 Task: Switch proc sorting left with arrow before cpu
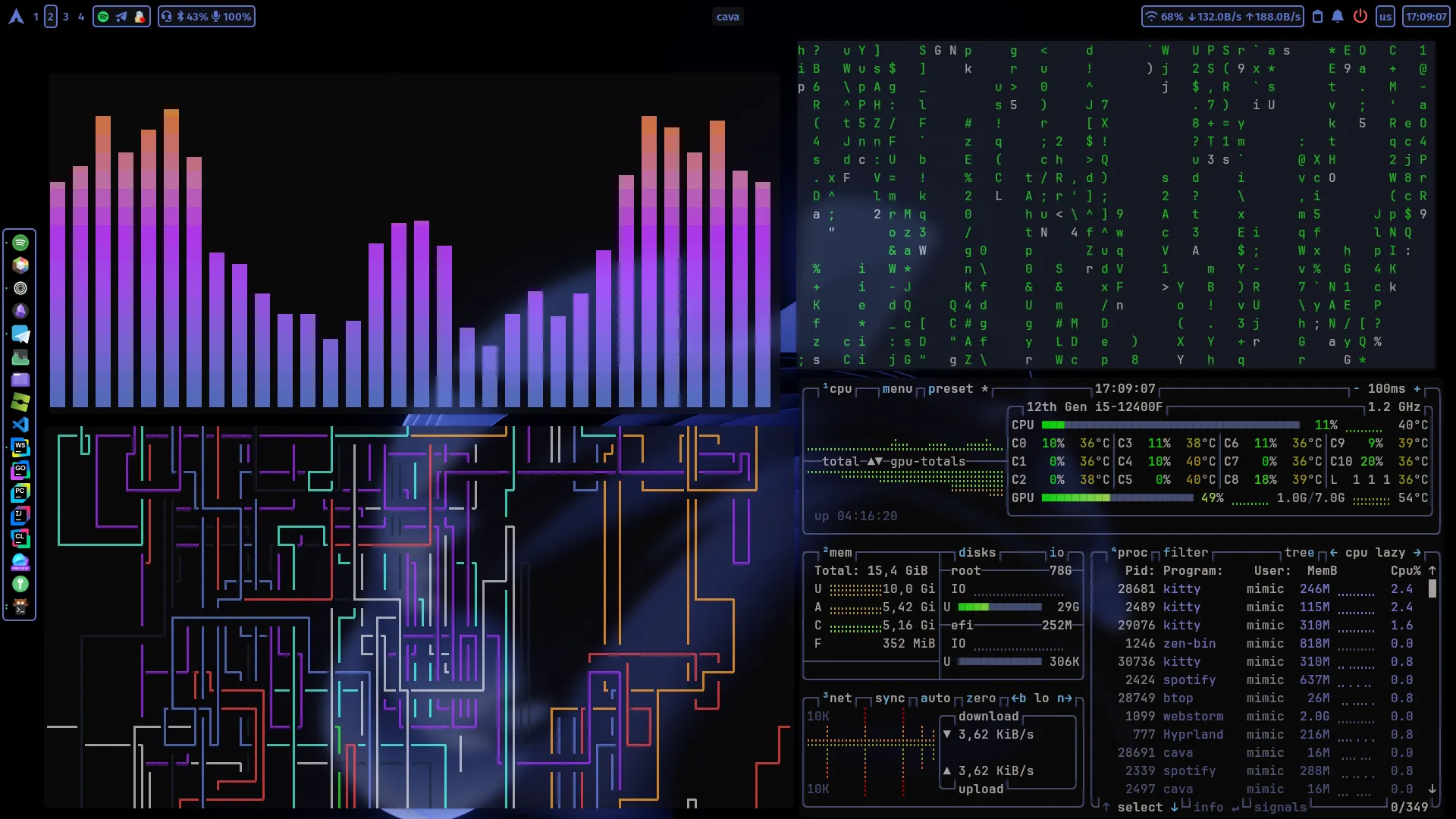(x=1333, y=553)
